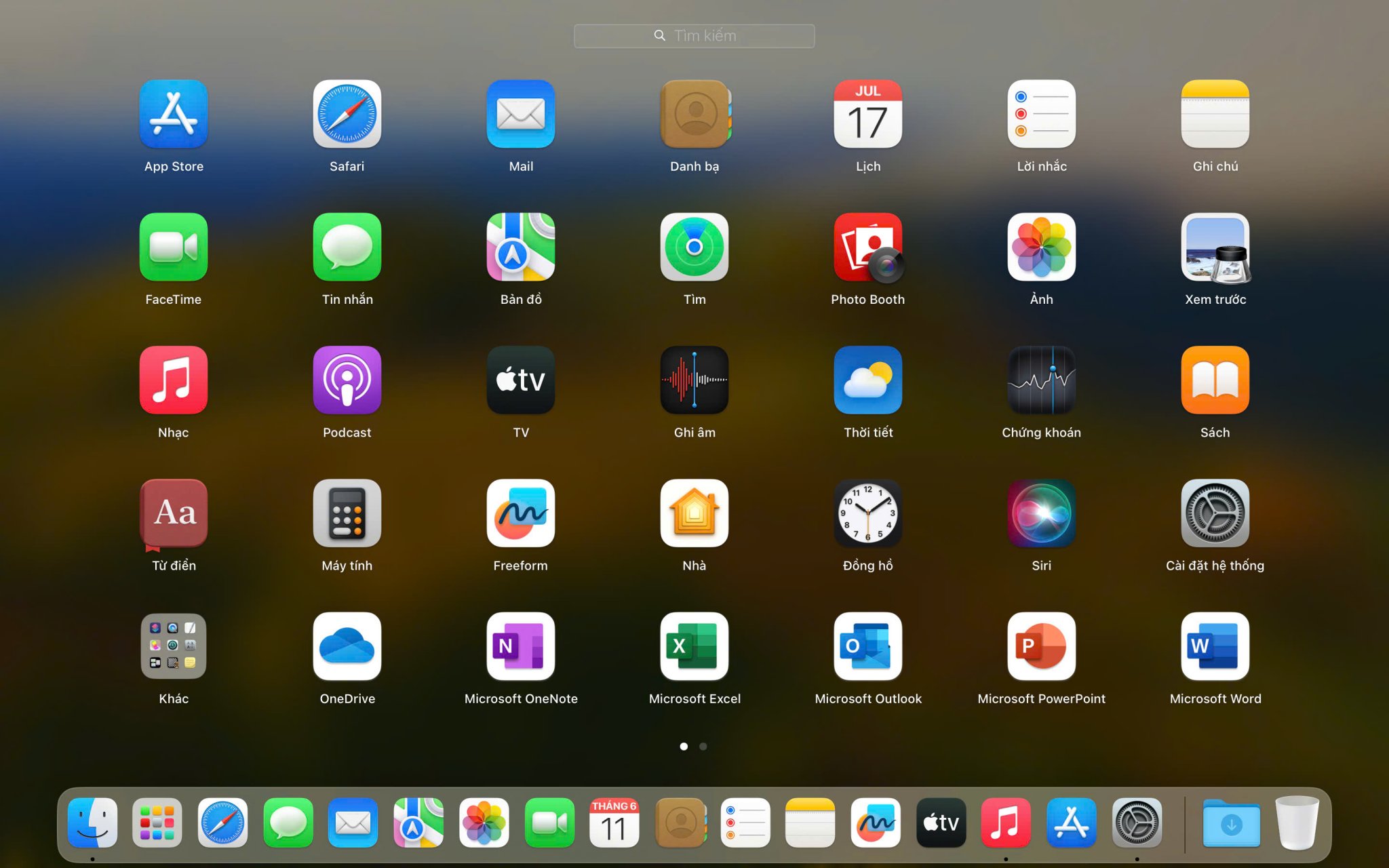Open Contacts from the Dock

[680, 823]
